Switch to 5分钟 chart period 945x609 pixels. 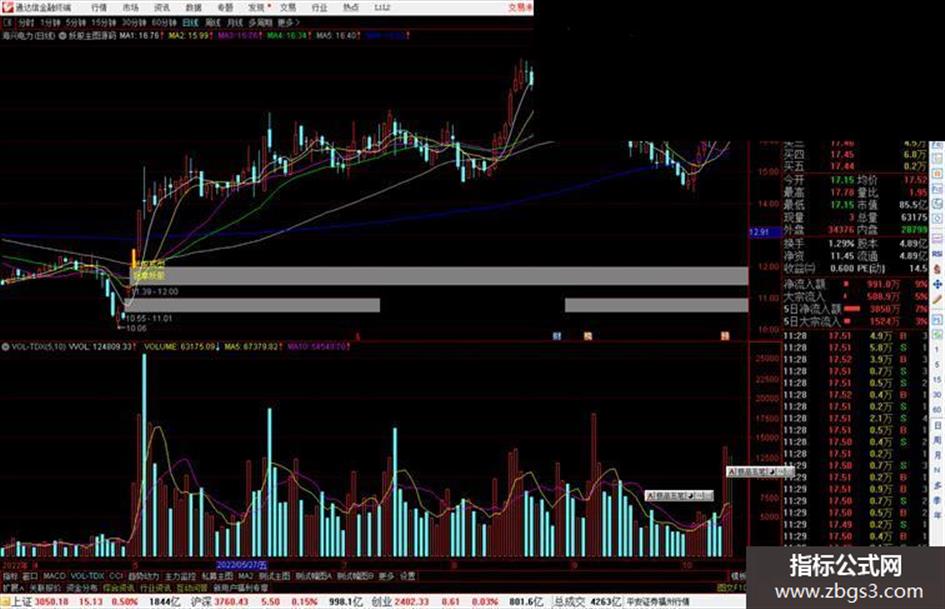(x=76, y=22)
